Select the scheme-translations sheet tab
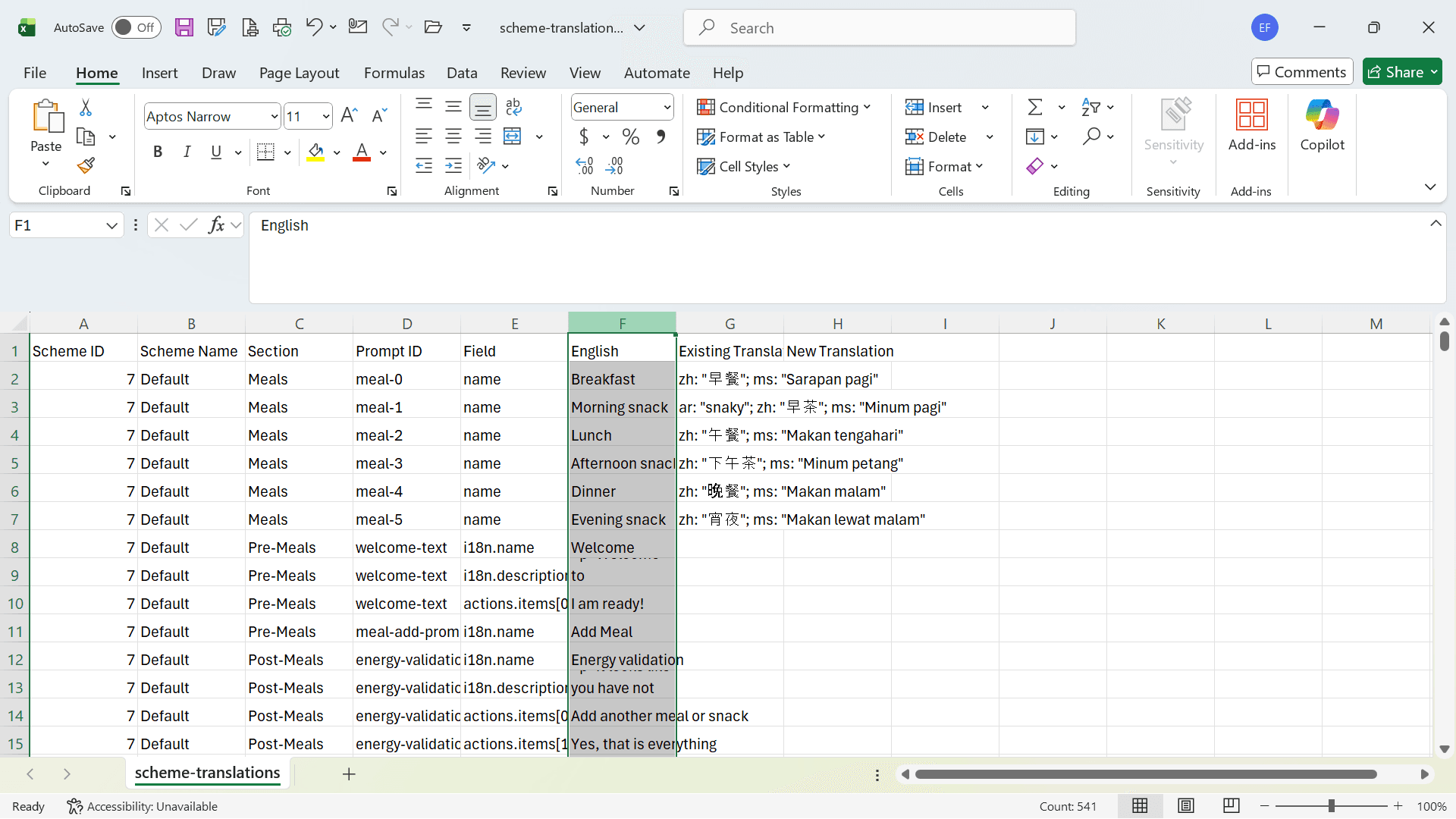This screenshot has width=1456, height=819. [x=207, y=773]
